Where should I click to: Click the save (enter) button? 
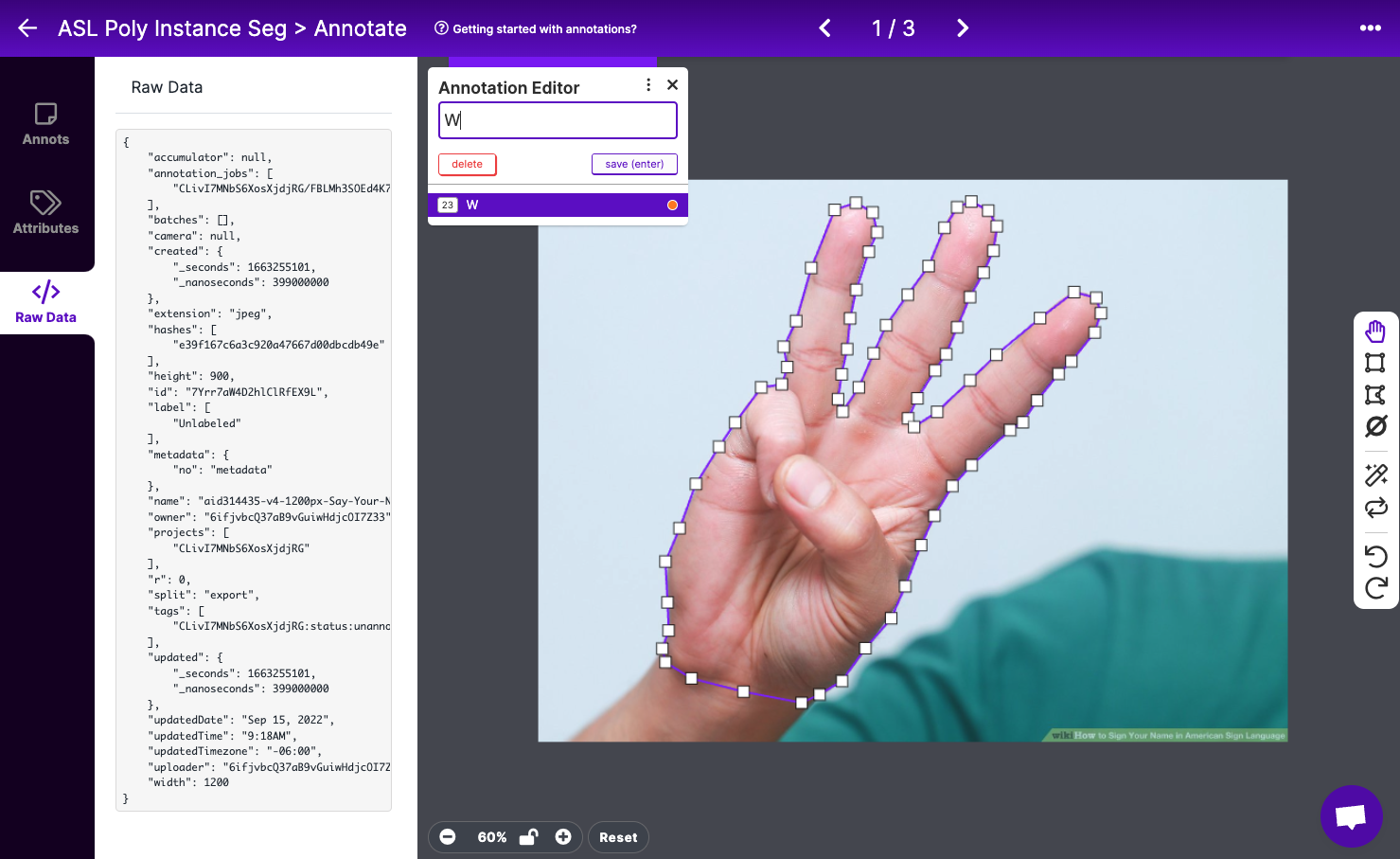634,165
